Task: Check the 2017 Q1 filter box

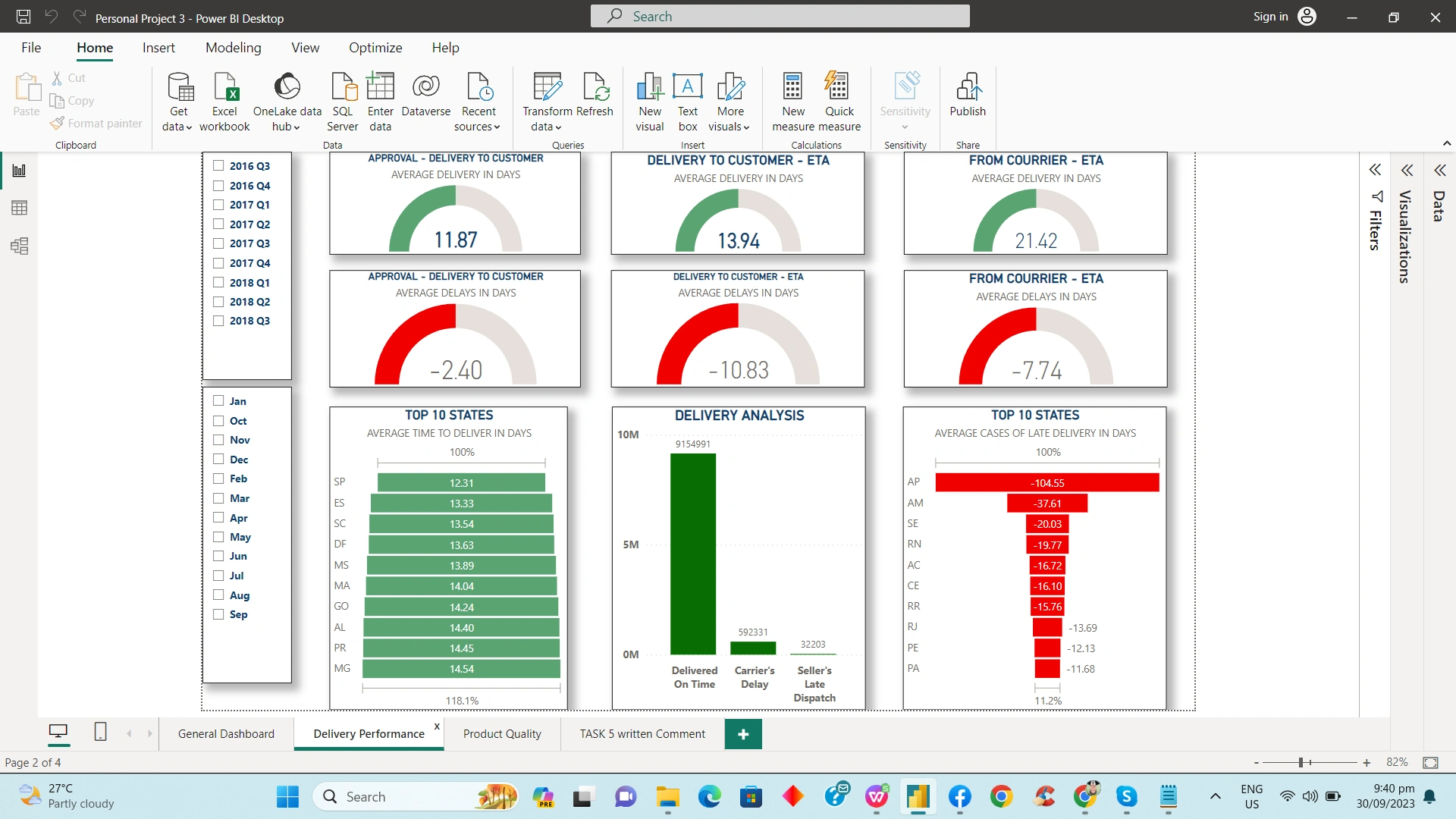Action: (x=219, y=205)
